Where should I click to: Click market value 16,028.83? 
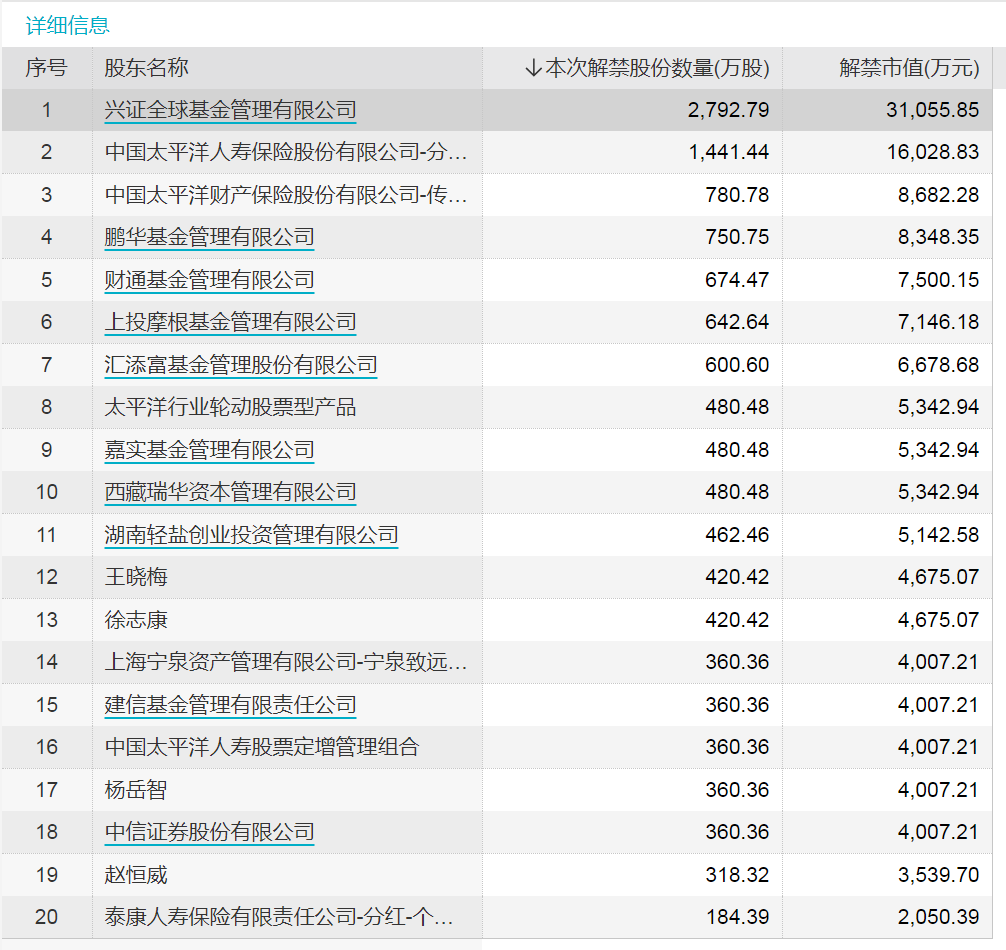point(933,152)
